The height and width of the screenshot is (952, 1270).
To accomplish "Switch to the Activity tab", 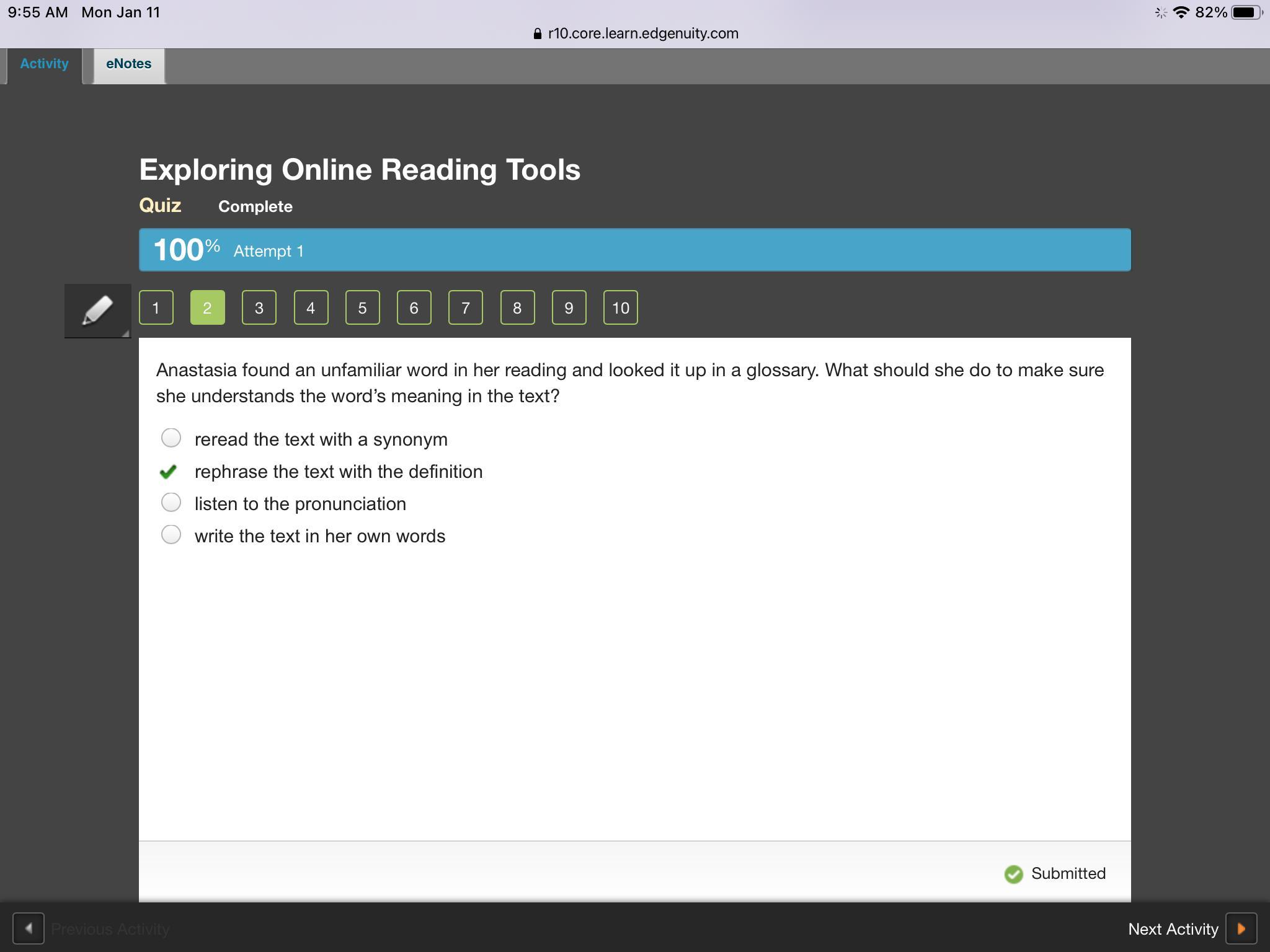I will coord(44,64).
